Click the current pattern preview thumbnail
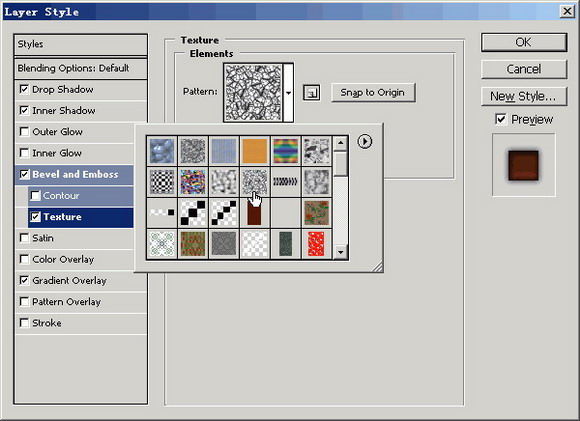Viewport: 580px width, 421px height. (253, 92)
